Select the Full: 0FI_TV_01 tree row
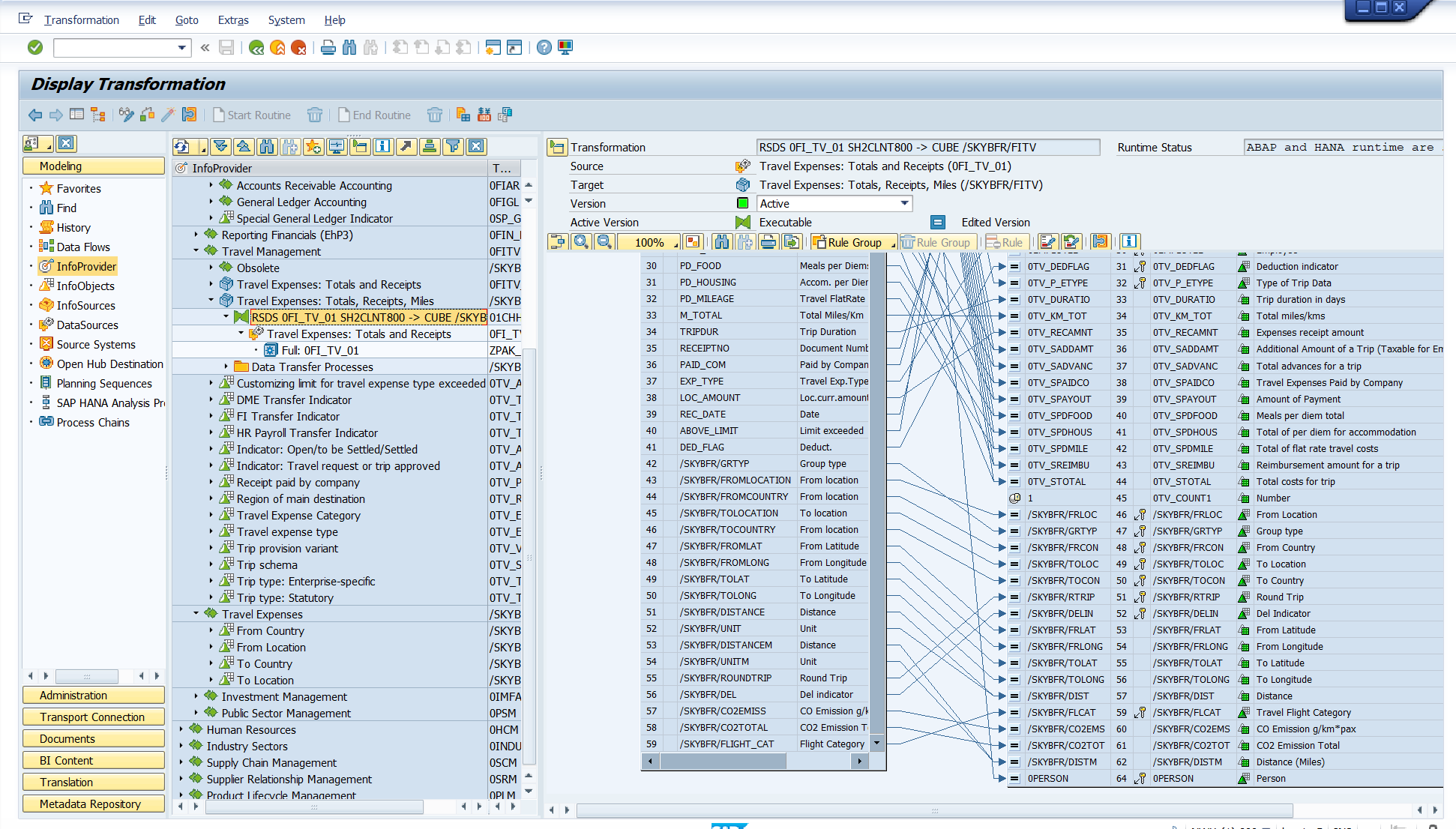The image size is (1456, 829). click(320, 350)
